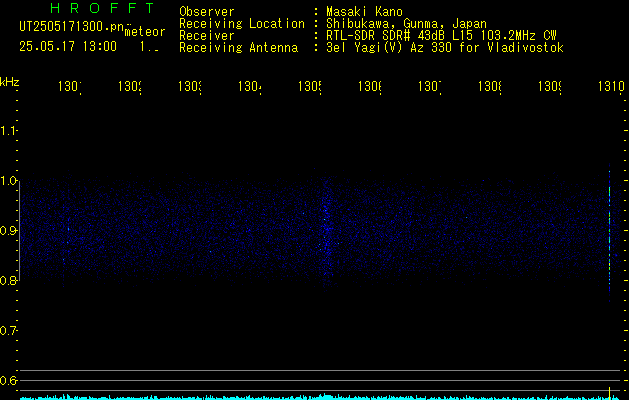The height and width of the screenshot is (400, 629).
Task: Click the 1305 time axis label
Action: (310, 87)
